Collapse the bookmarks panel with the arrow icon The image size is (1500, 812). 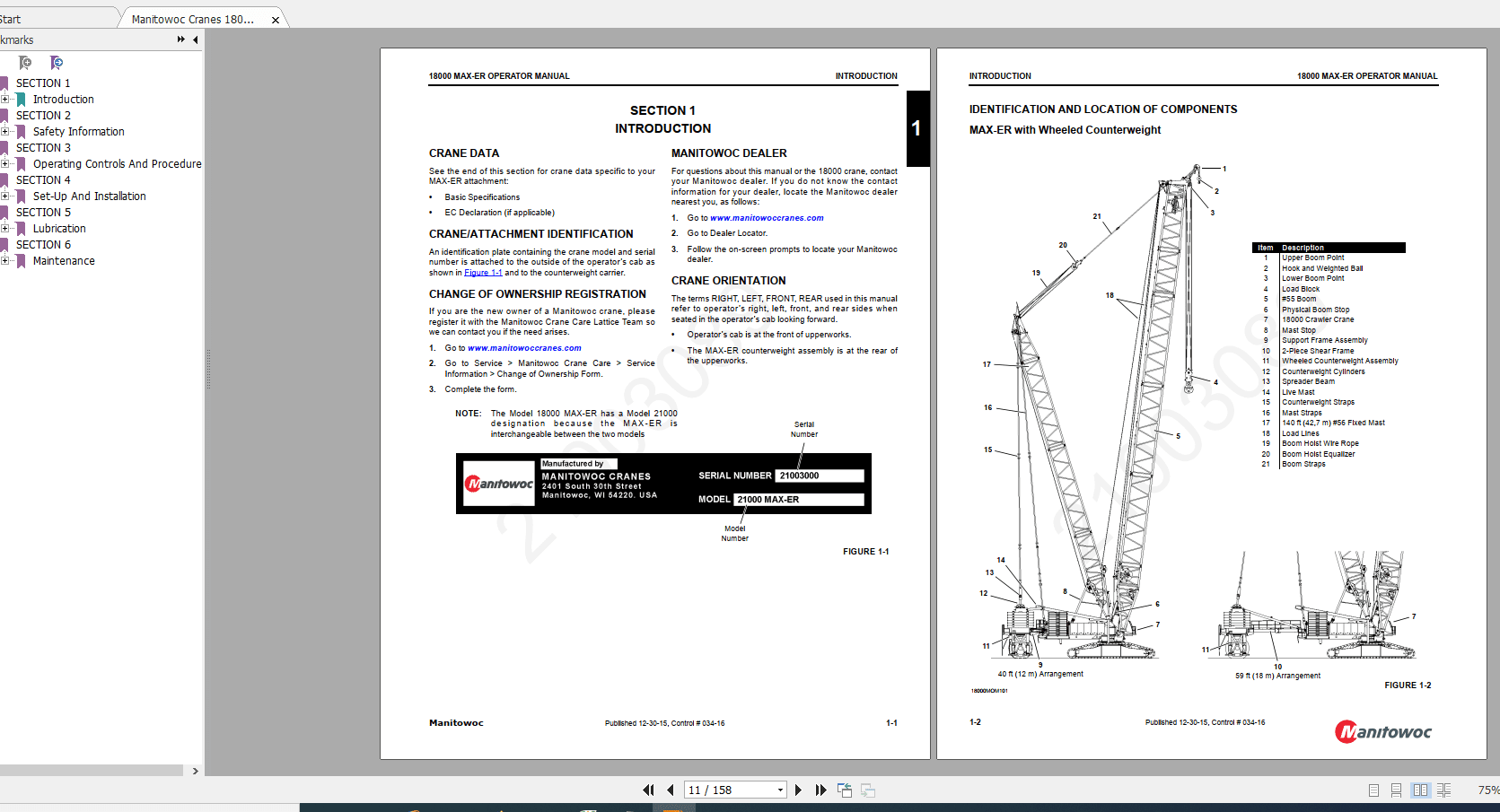(196, 39)
